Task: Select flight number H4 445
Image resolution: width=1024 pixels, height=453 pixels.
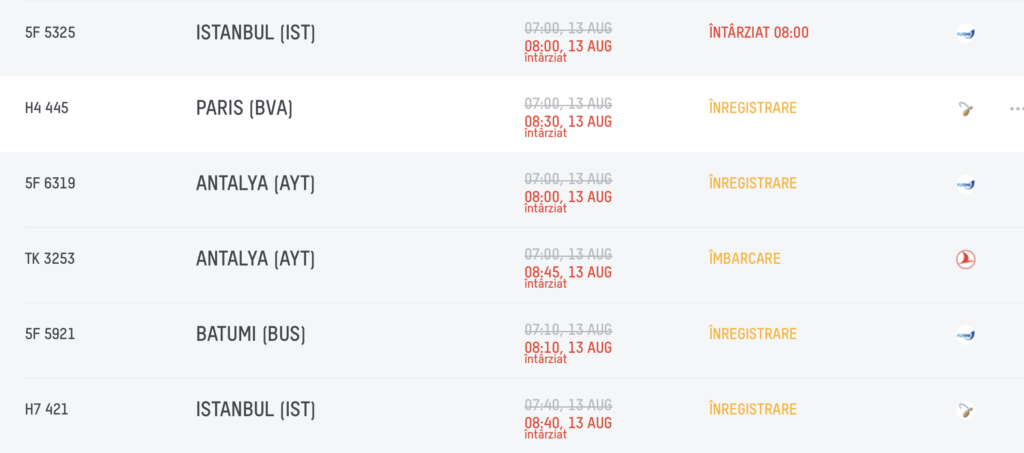Action: pyautogui.click(x=46, y=108)
